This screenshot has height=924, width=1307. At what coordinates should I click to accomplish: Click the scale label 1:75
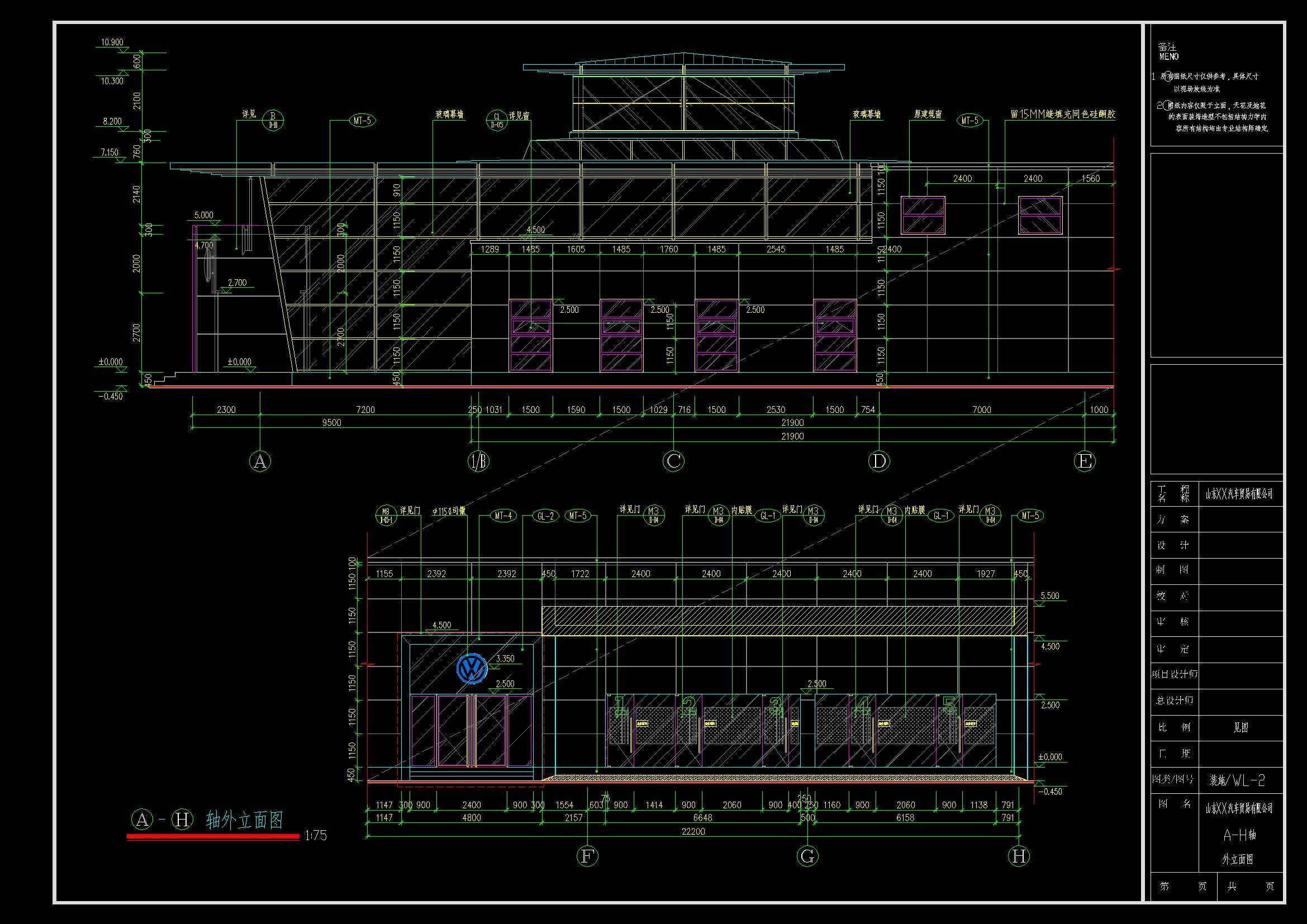point(316,836)
